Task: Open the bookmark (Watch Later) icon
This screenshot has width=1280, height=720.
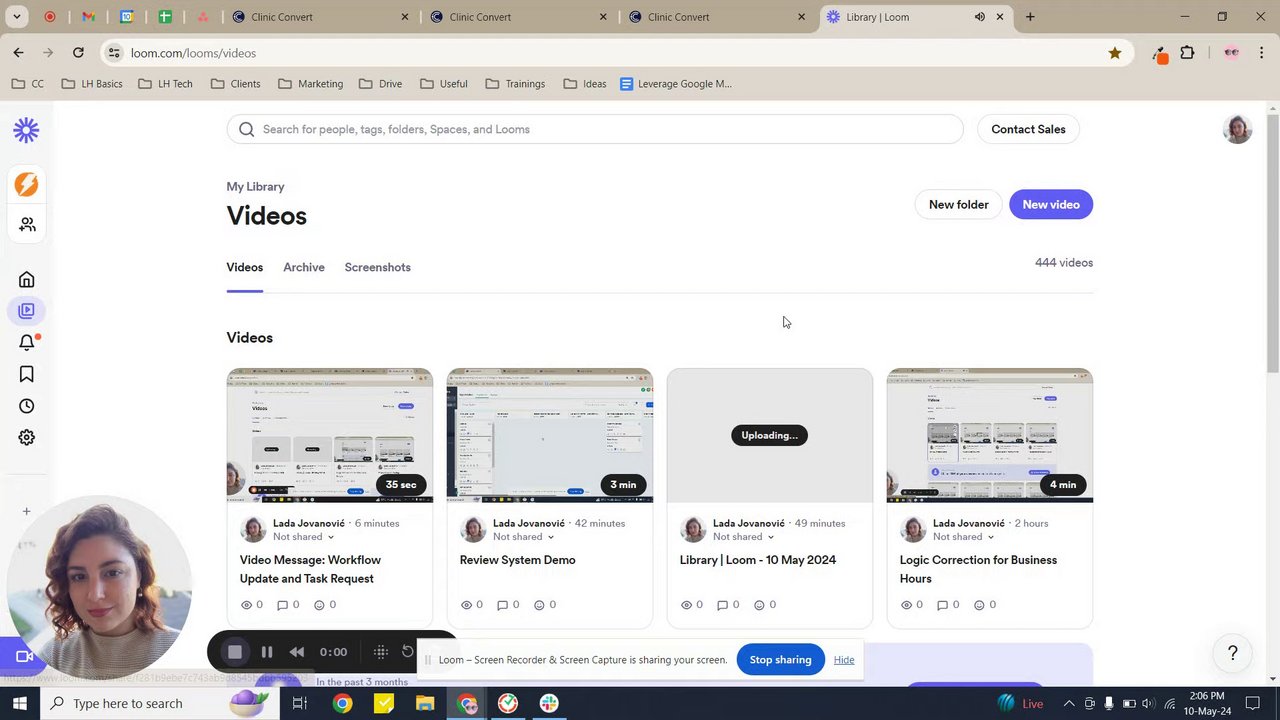Action: (27, 374)
